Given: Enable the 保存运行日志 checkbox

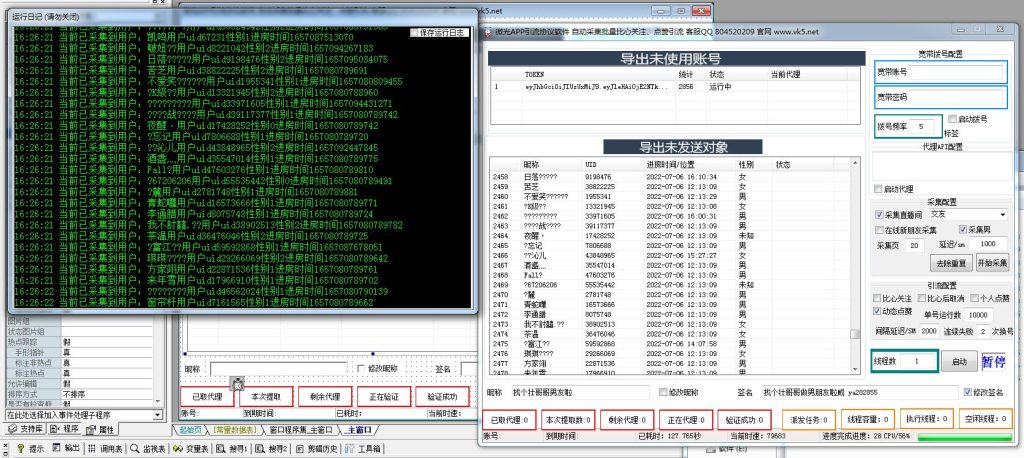Looking at the screenshot, I should [416, 33].
